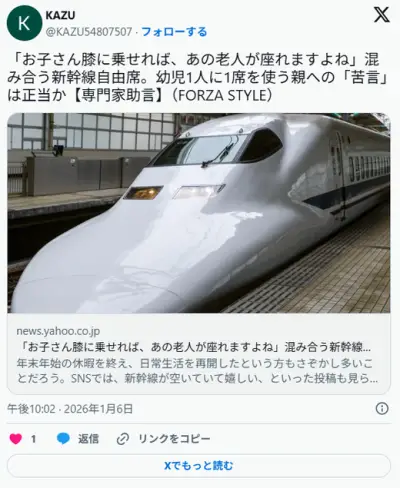
Task: Like the post with the heart icon
Action: (x=16, y=439)
